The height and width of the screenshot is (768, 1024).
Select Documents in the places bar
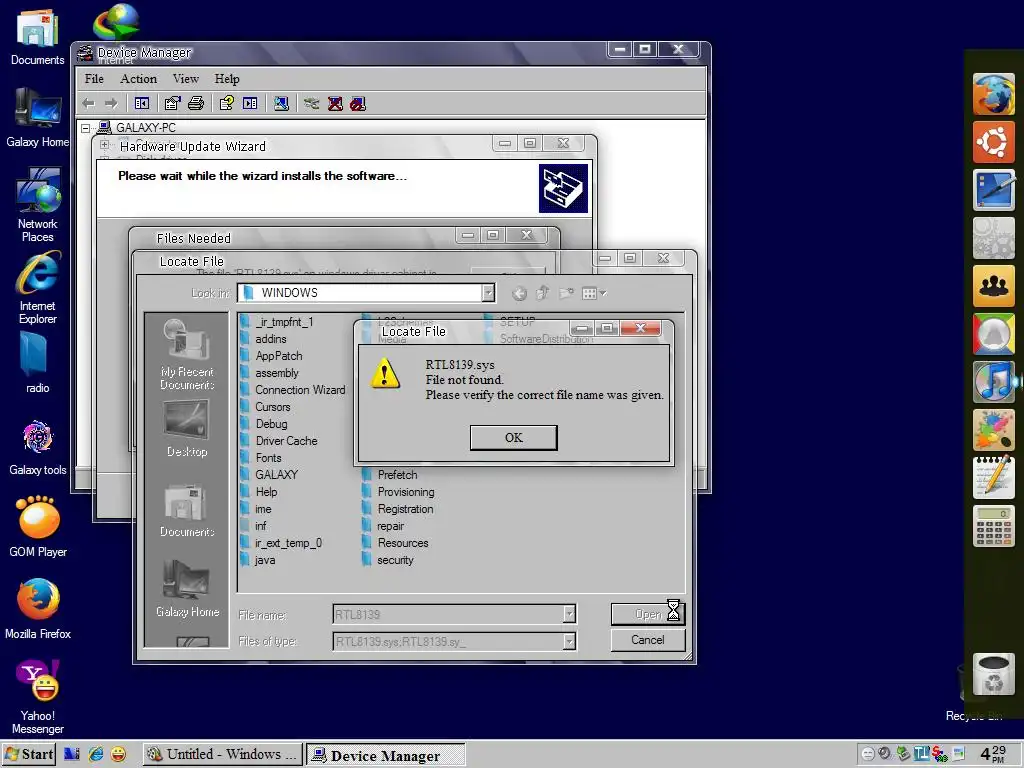(187, 511)
